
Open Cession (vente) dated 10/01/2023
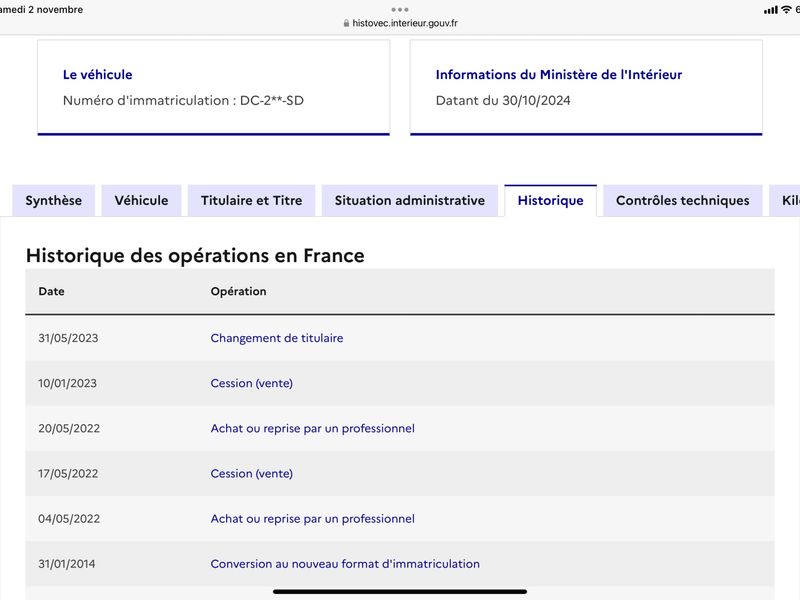252,383
